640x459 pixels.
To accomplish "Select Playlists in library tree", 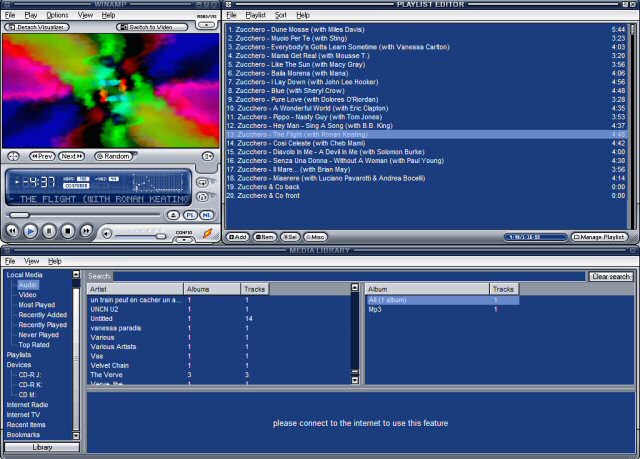I will pos(19,355).
